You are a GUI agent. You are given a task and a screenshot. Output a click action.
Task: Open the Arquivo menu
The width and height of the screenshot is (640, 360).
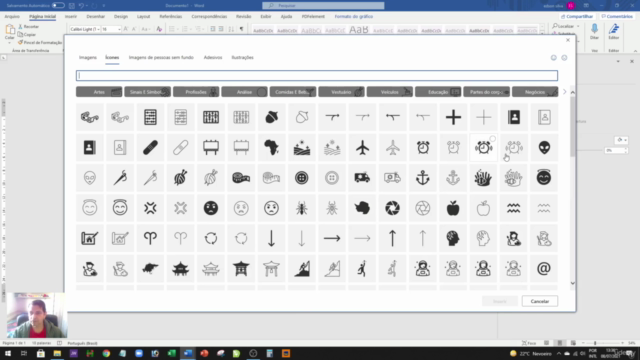12,16
